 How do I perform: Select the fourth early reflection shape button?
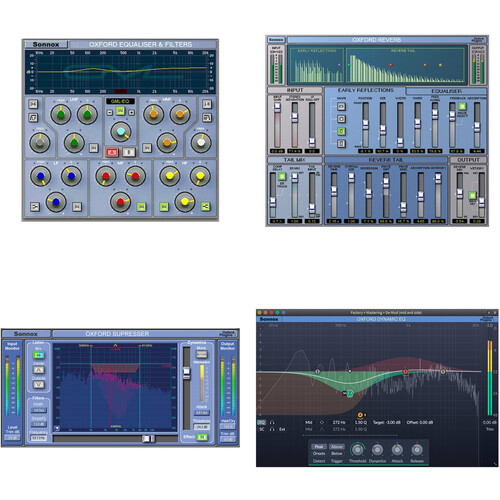[x=341, y=144]
